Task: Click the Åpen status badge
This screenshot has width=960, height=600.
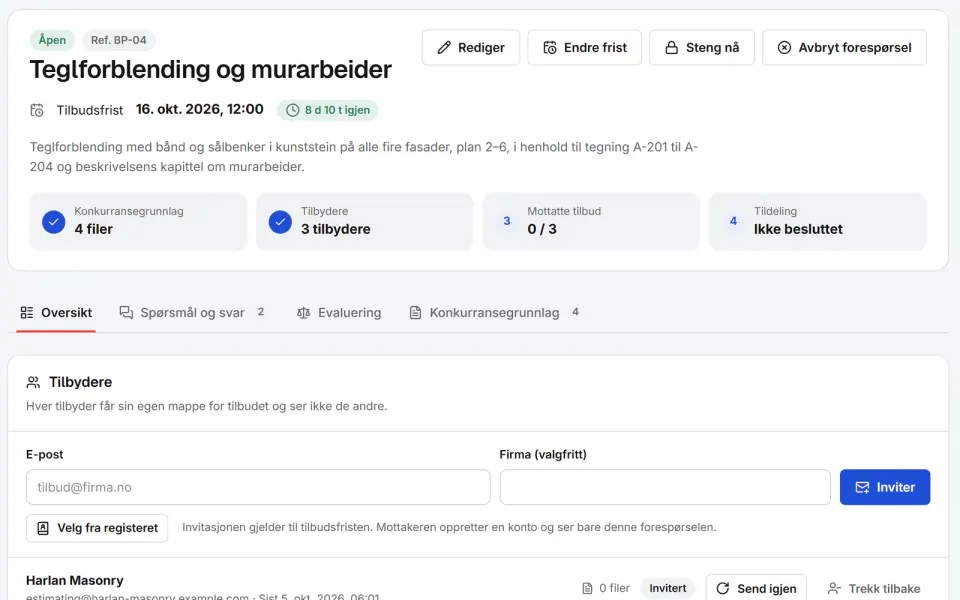Action: pyautogui.click(x=52, y=40)
